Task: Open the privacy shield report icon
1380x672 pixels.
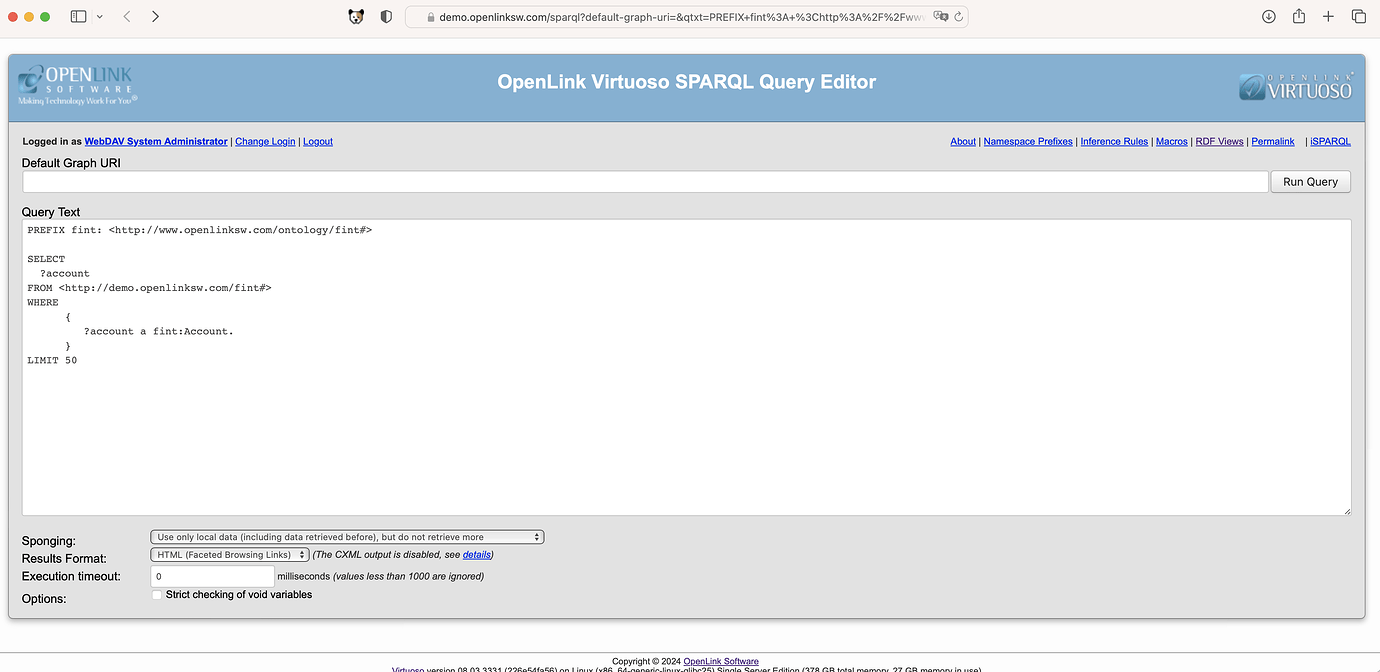Action: (x=386, y=17)
